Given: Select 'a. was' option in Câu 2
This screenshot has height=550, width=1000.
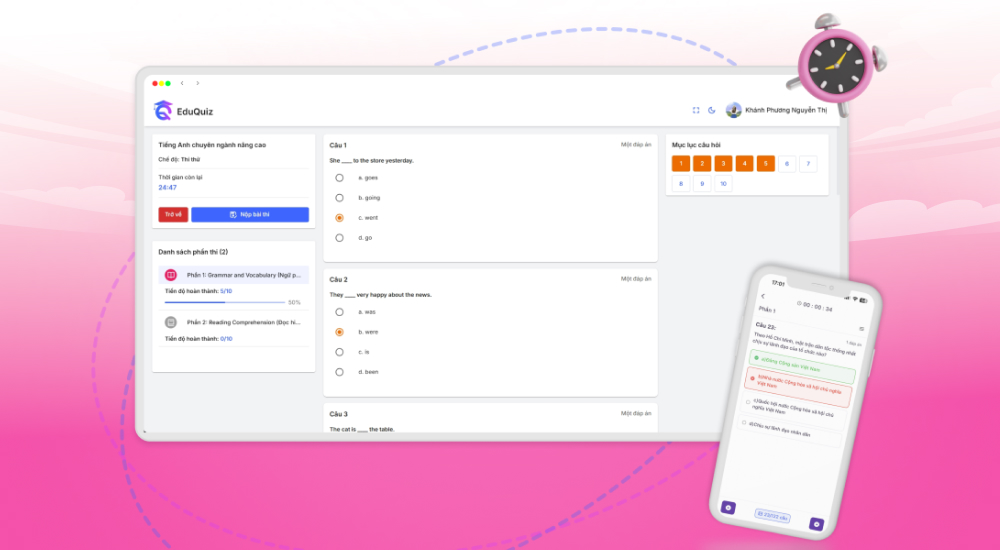Looking at the screenshot, I should pos(340,311).
